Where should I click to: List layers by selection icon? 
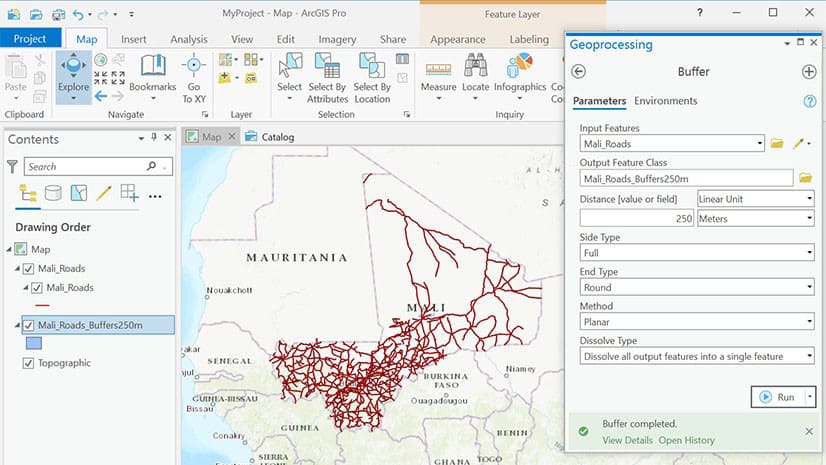click(78, 193)
